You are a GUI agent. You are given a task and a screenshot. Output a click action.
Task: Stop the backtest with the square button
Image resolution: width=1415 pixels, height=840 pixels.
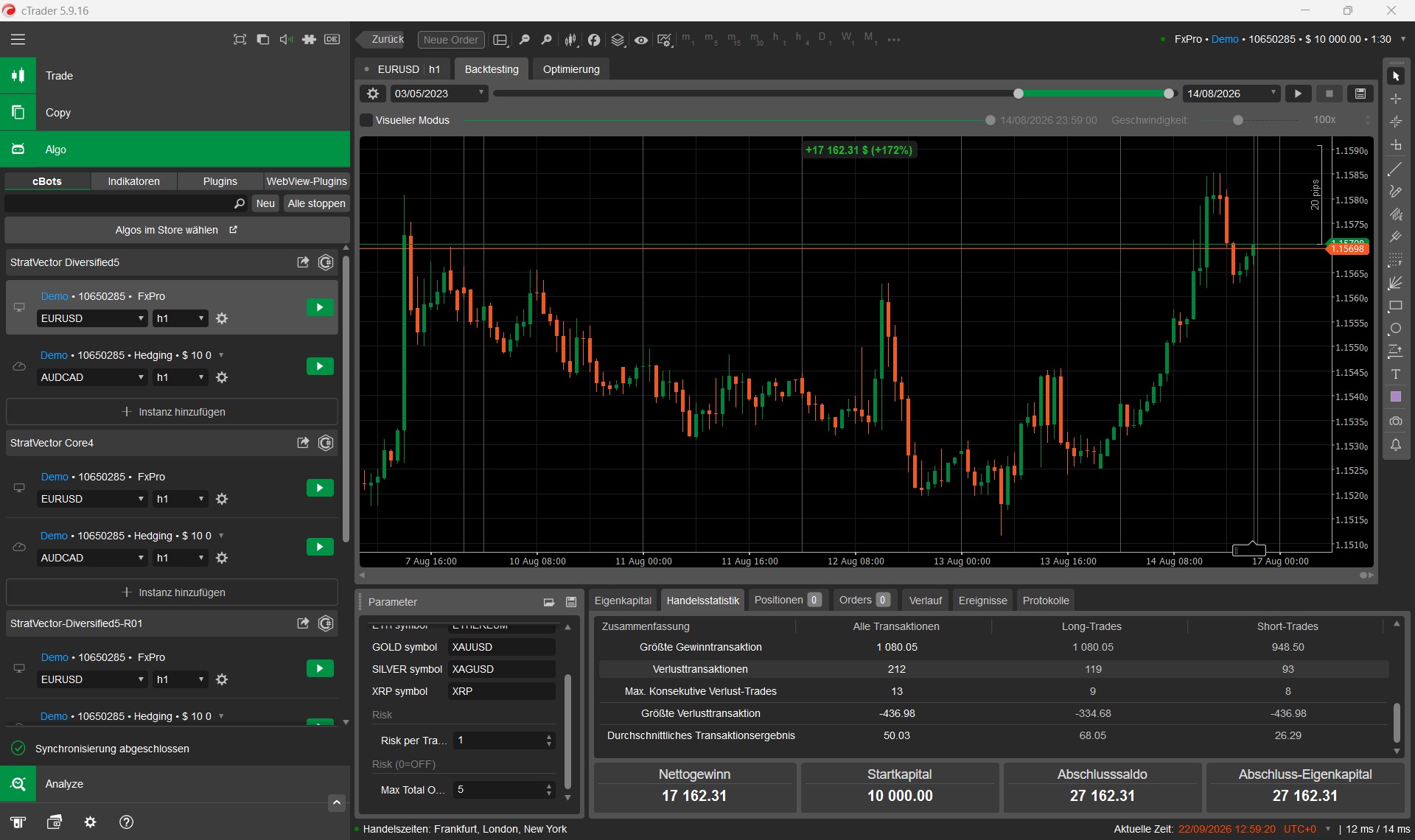1329,94
